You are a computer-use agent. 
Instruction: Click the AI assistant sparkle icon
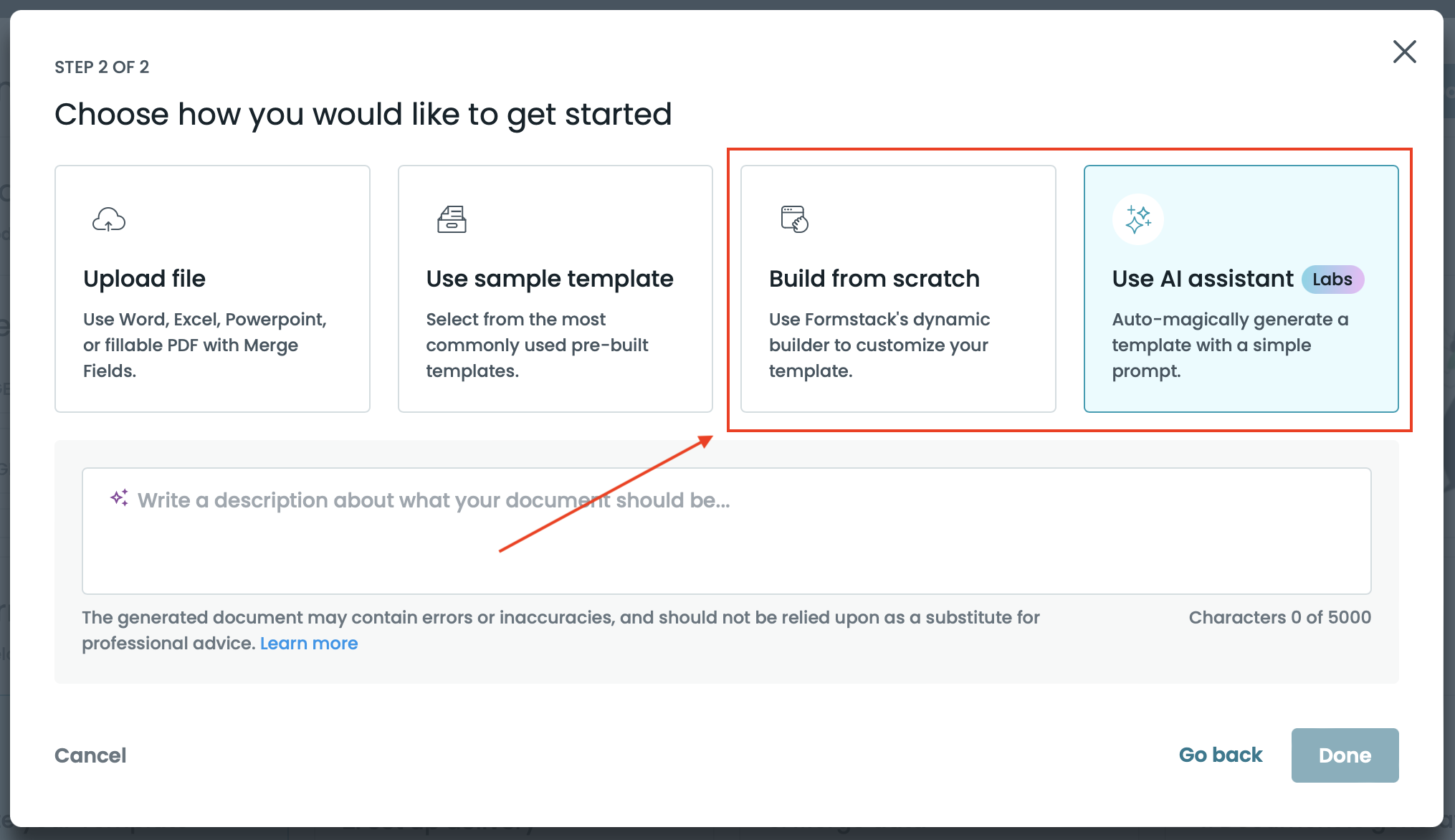click(1137, 219)
